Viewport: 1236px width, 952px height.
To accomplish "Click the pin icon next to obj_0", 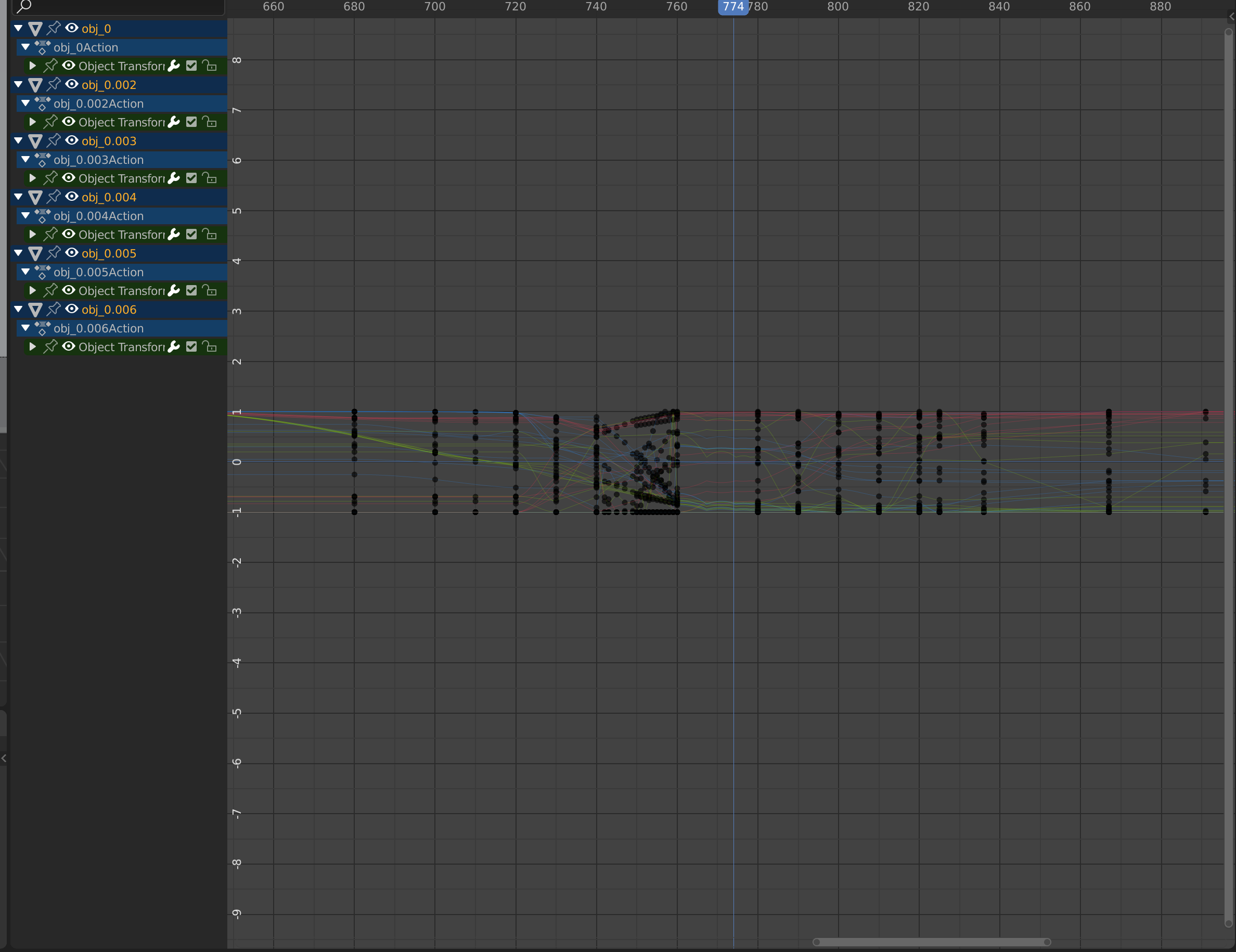I will 53,29.
